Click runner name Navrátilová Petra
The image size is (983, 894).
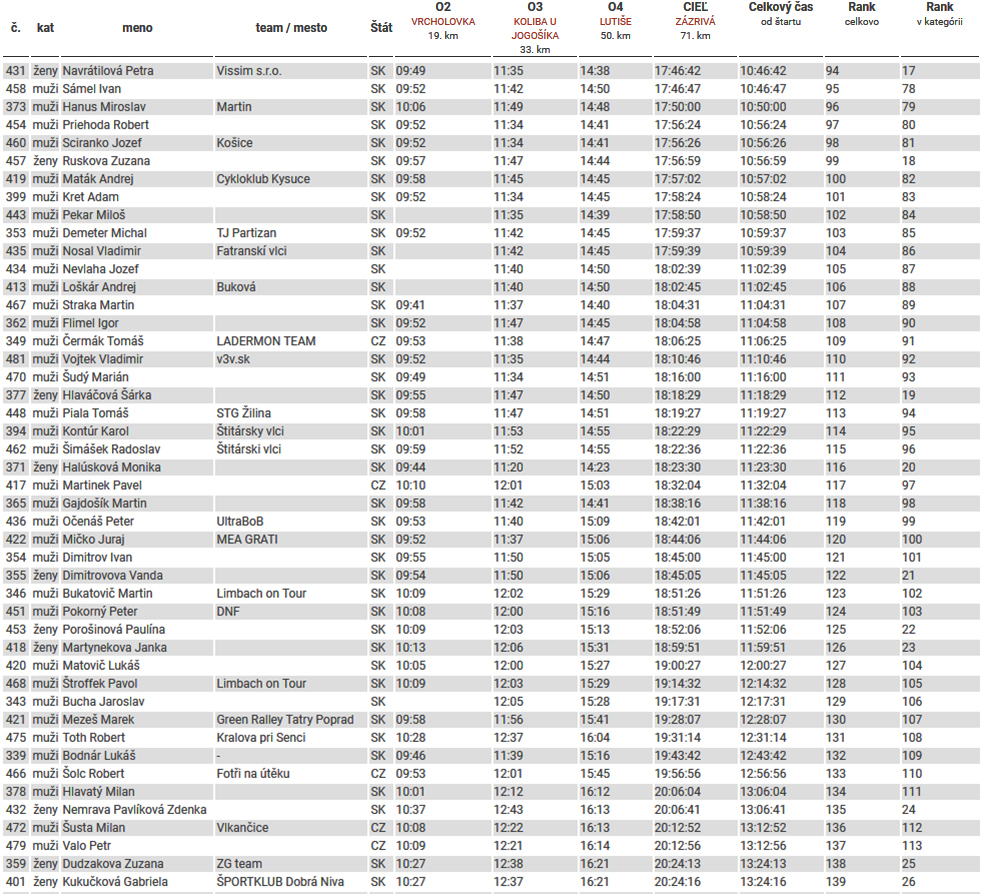[108, 71]
